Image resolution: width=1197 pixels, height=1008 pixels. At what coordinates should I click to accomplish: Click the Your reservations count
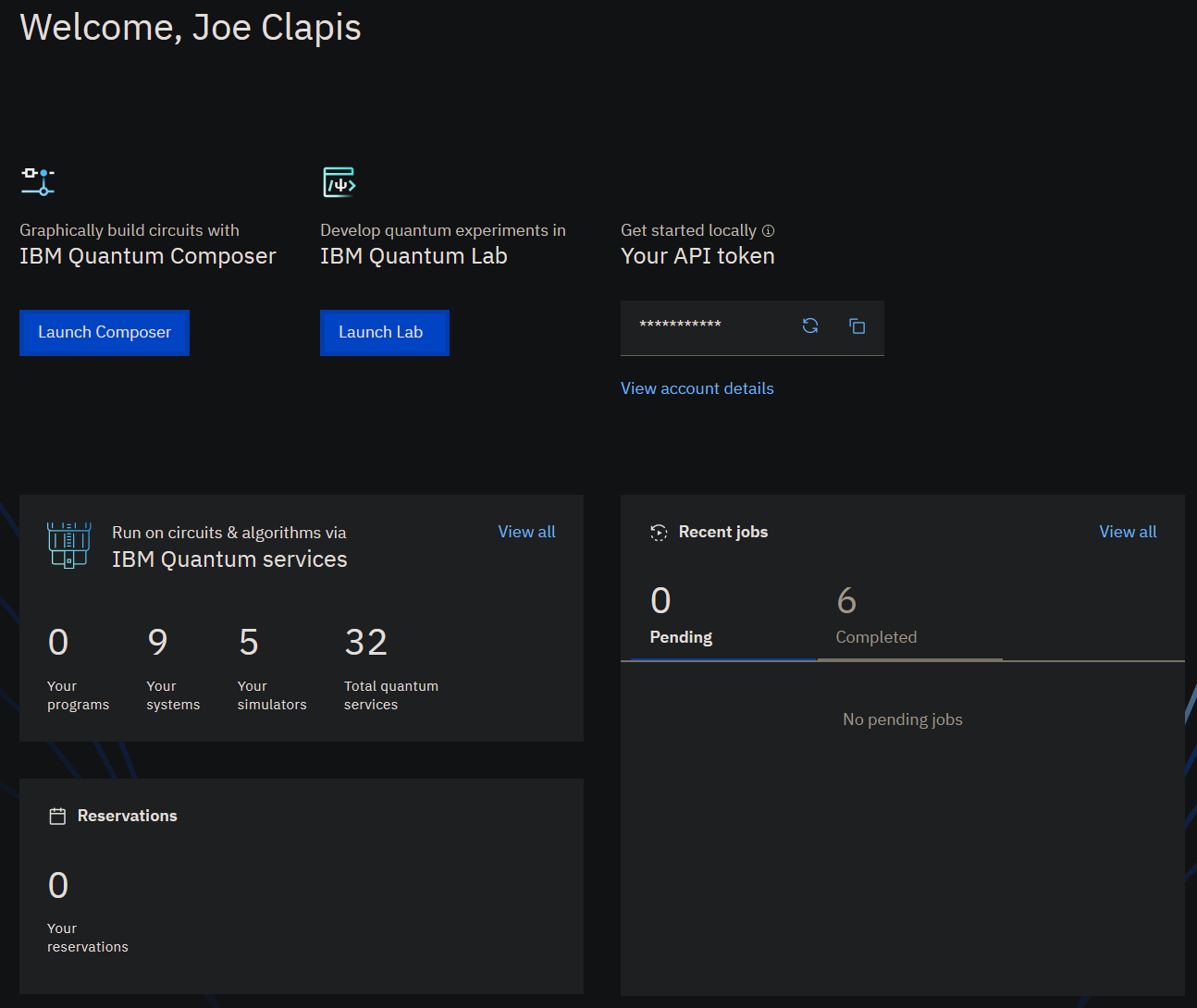click(x=58, y=885)
